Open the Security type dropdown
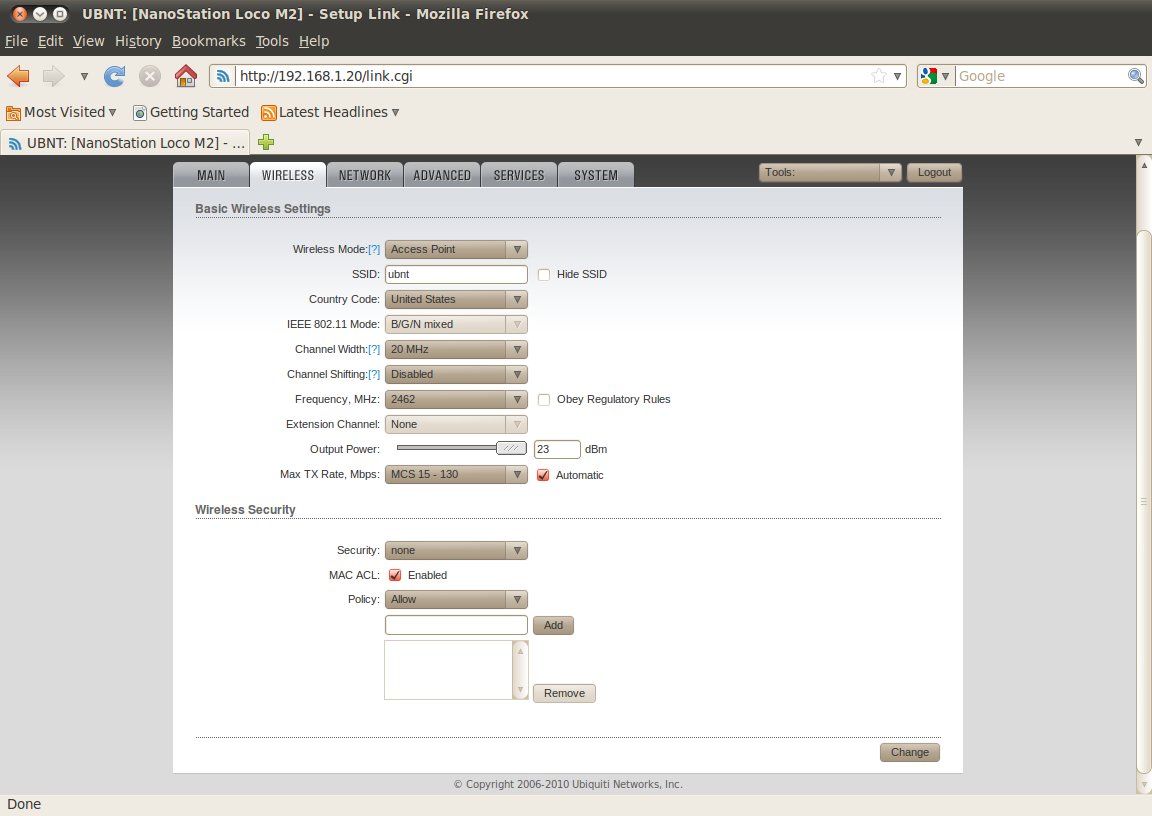The width and height of the screenshot is (1152, 816). coord(456,550)
